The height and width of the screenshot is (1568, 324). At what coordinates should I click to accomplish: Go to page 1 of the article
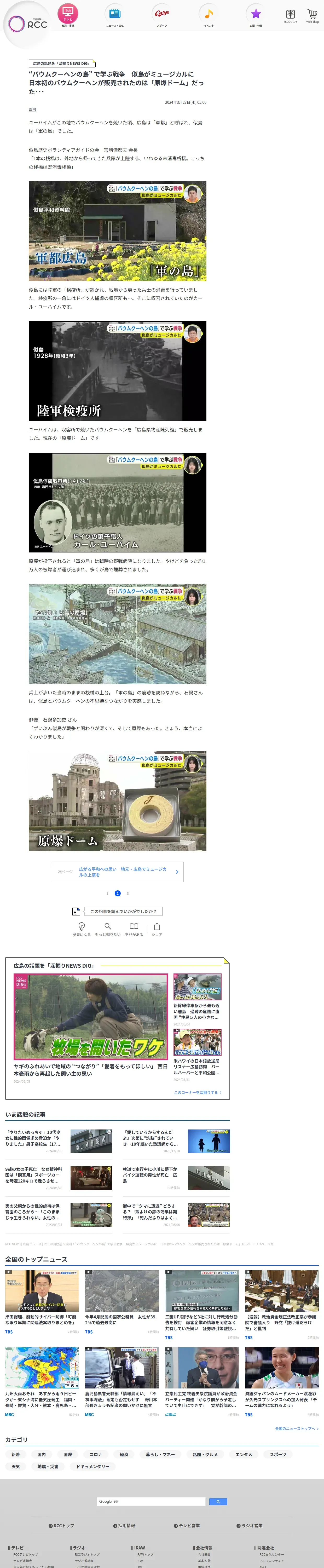click(107, 893)
